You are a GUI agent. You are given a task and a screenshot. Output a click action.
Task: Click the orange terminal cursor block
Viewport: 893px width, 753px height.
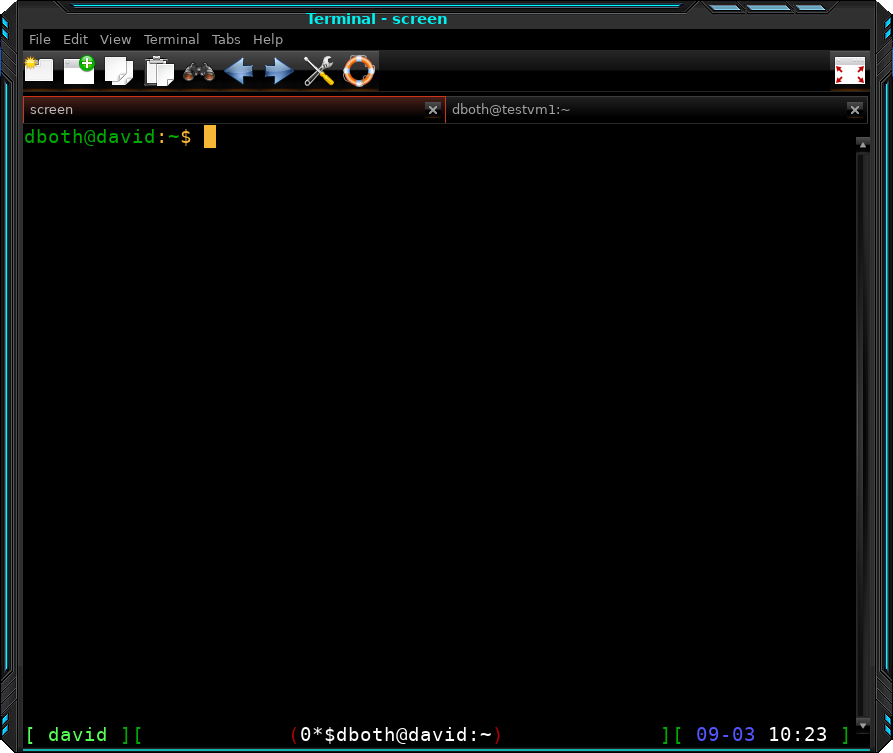tap(210, 137)
